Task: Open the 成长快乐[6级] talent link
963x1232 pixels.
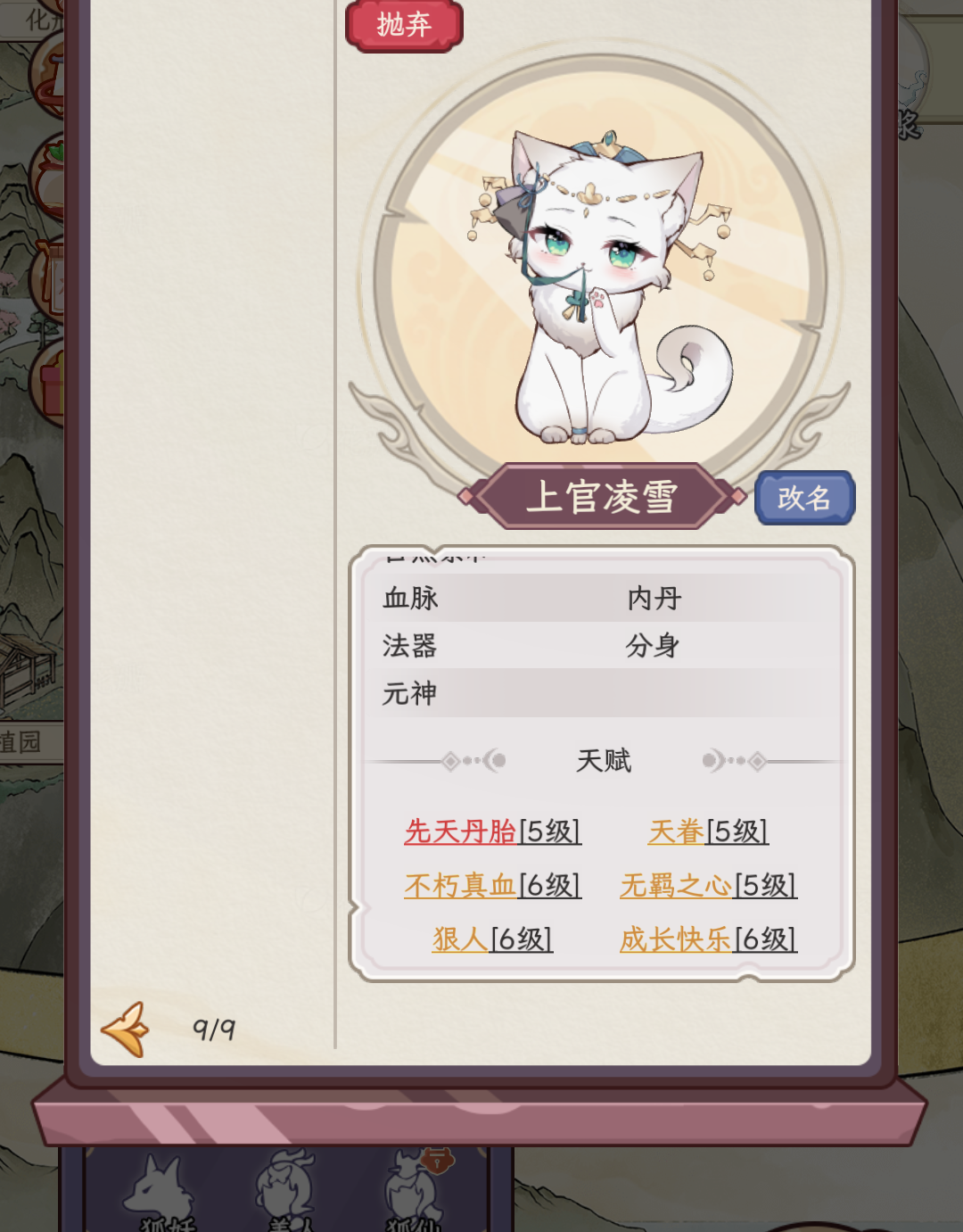Action: (x=708, y=938)
